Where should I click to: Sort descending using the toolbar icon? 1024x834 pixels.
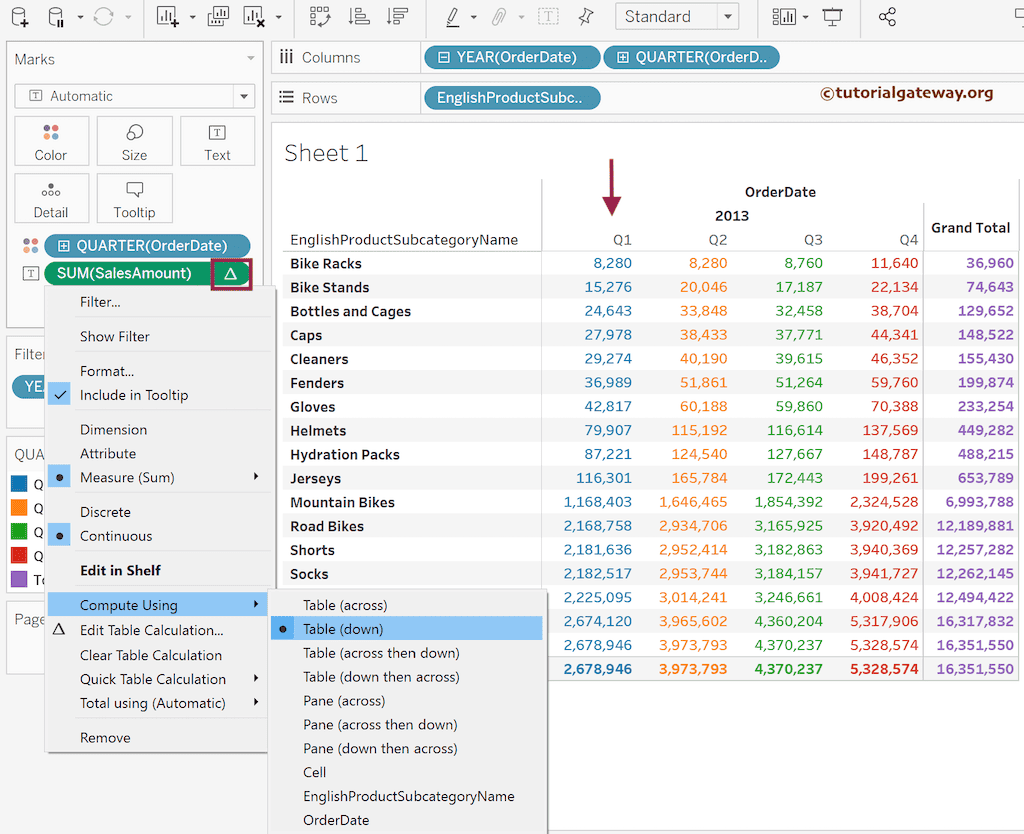point(397,16)
